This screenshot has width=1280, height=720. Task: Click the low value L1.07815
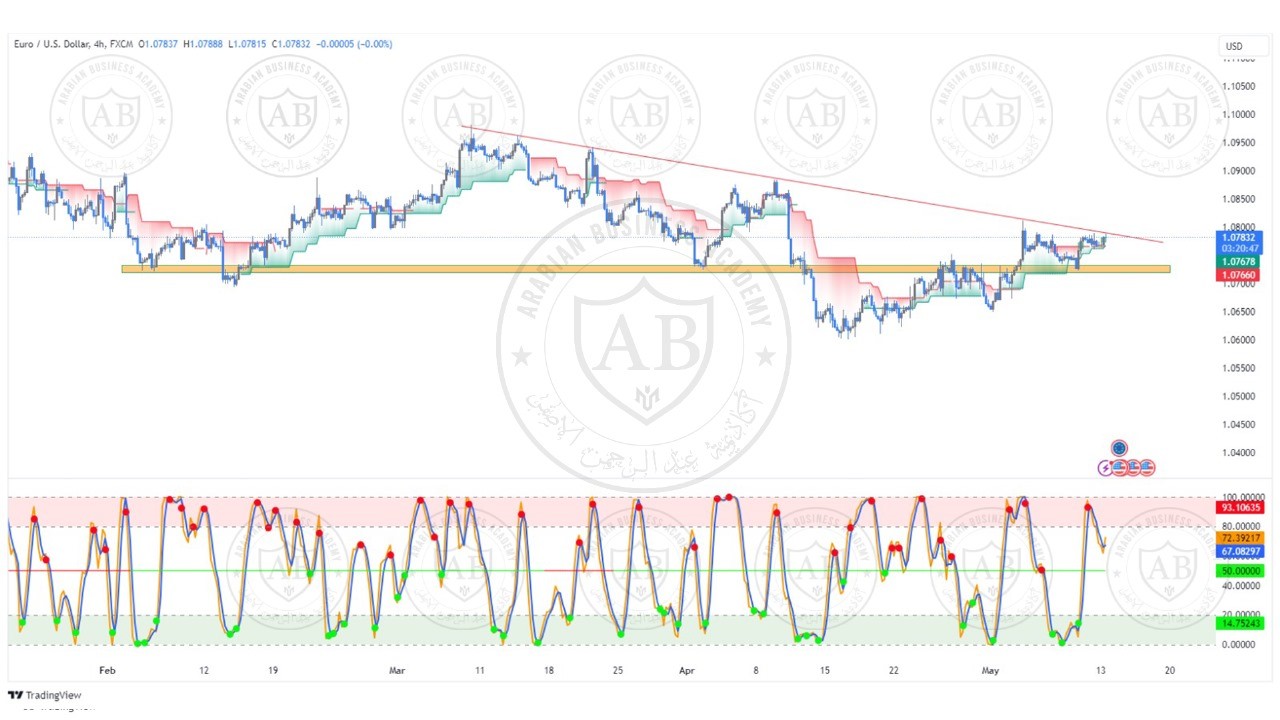[x=248, y=44]
